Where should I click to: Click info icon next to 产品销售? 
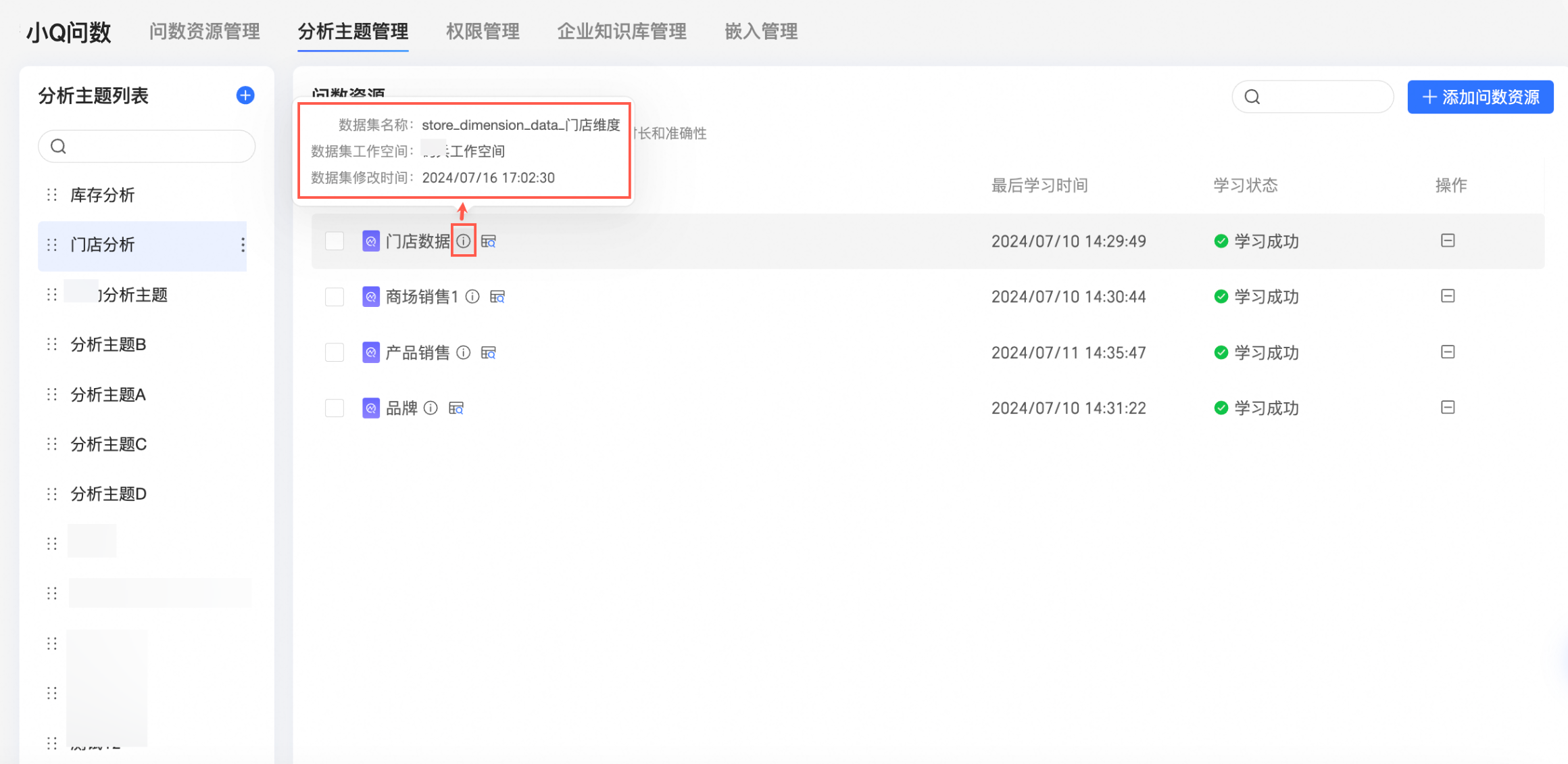(463, 352)
